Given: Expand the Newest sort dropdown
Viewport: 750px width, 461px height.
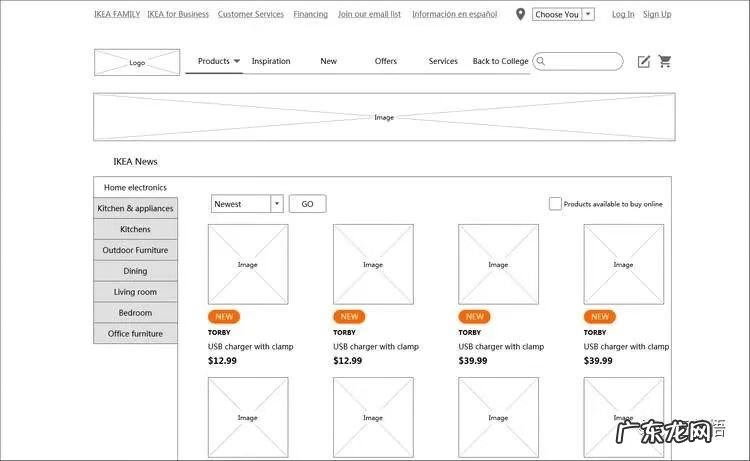Looking at the screenshot, I should (x=276, y=204).
